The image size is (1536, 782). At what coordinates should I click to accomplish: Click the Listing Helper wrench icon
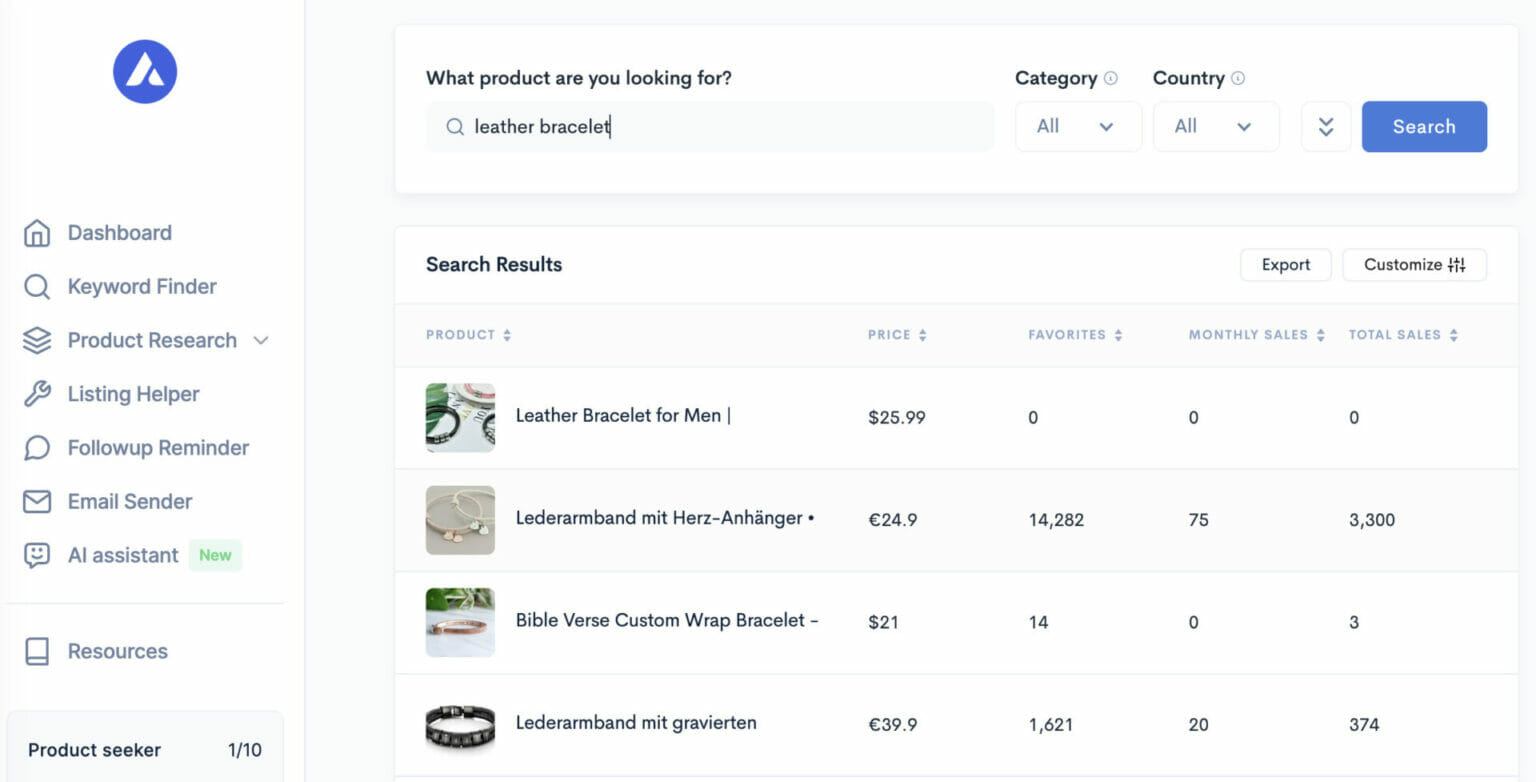click(x=38, y=394)
